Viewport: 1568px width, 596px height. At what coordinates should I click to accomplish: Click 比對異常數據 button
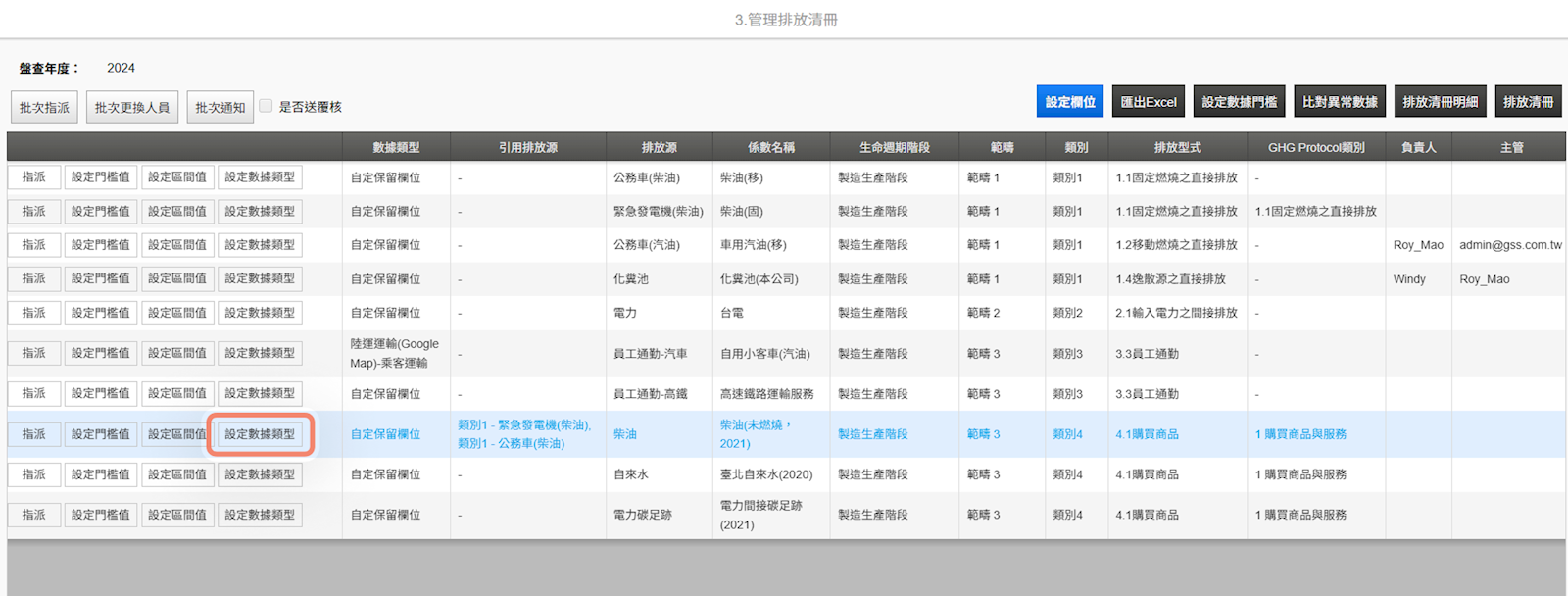pyautogui.click(x=1340, y=102)
